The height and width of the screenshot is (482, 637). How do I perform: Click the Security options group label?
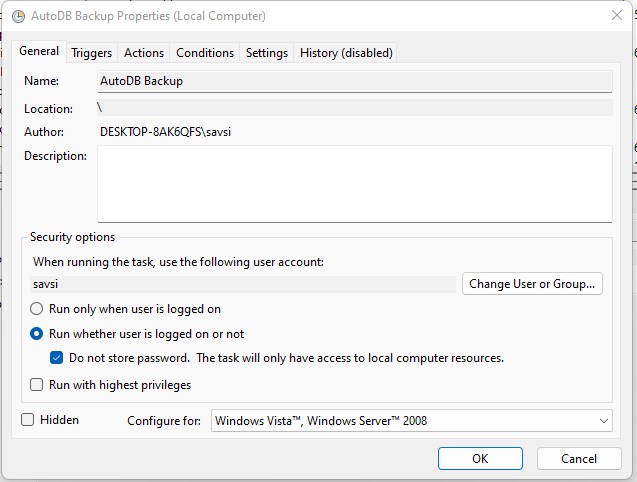pyautogui.click(x=72, y=237)
